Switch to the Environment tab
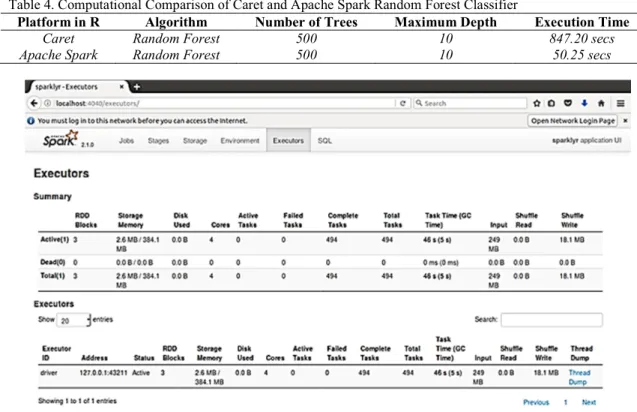637x412 pixels. (x=240, y=141)
